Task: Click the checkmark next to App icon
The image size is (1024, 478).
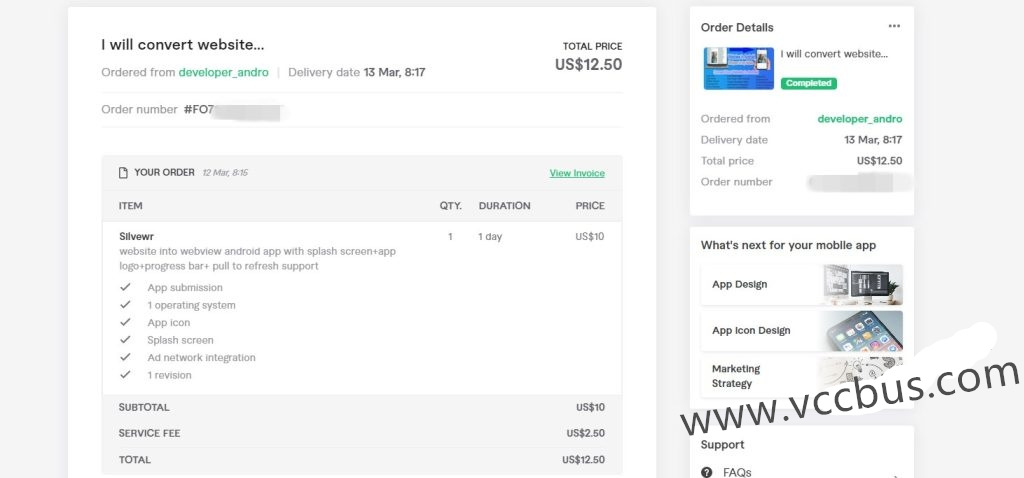Action: [x=126, y=323]
